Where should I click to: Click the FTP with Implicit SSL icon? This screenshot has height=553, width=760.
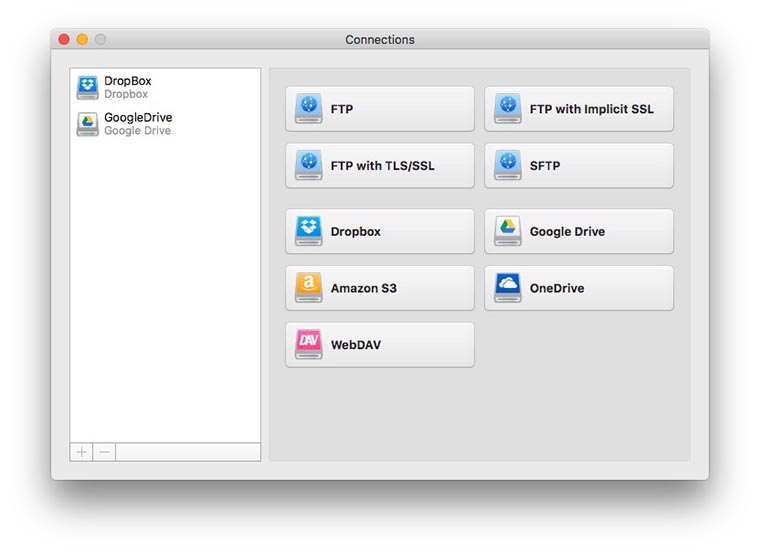(507, 108)
